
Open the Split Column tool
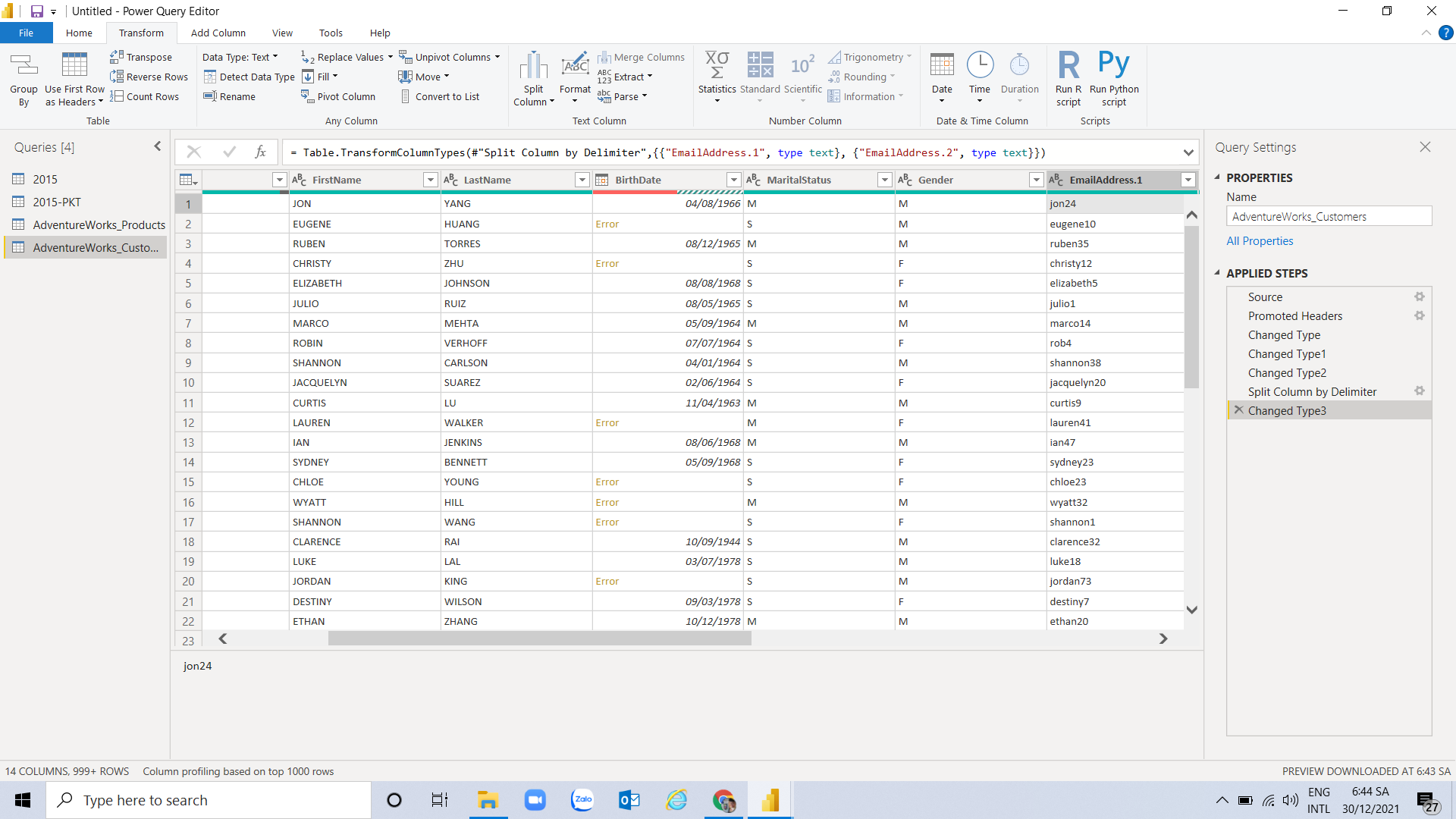(x=533, y=79)
